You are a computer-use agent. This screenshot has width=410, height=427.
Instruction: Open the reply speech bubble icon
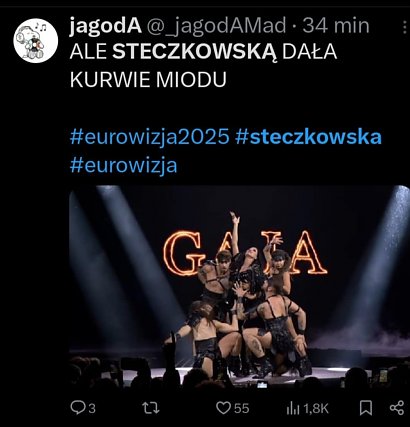pyautogui.click(x=78, y=408)
